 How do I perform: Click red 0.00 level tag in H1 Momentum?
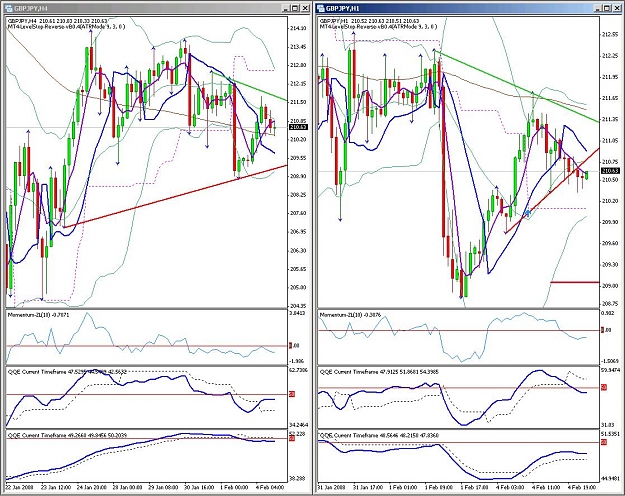click(603, 330)
